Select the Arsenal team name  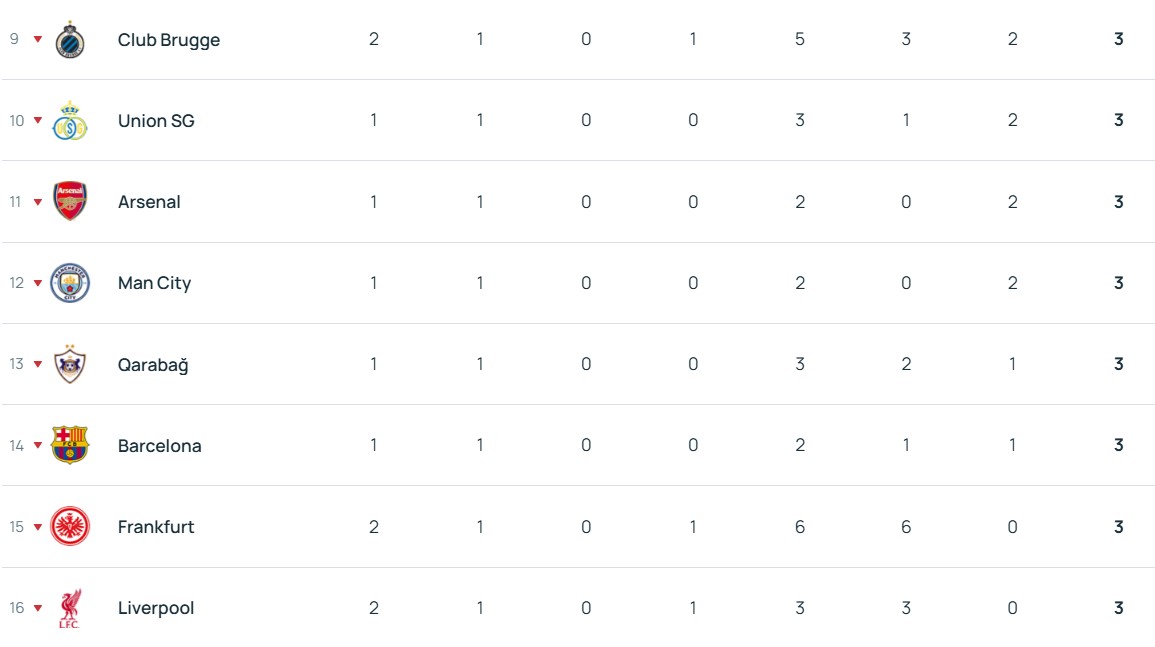tap(149, 202)
